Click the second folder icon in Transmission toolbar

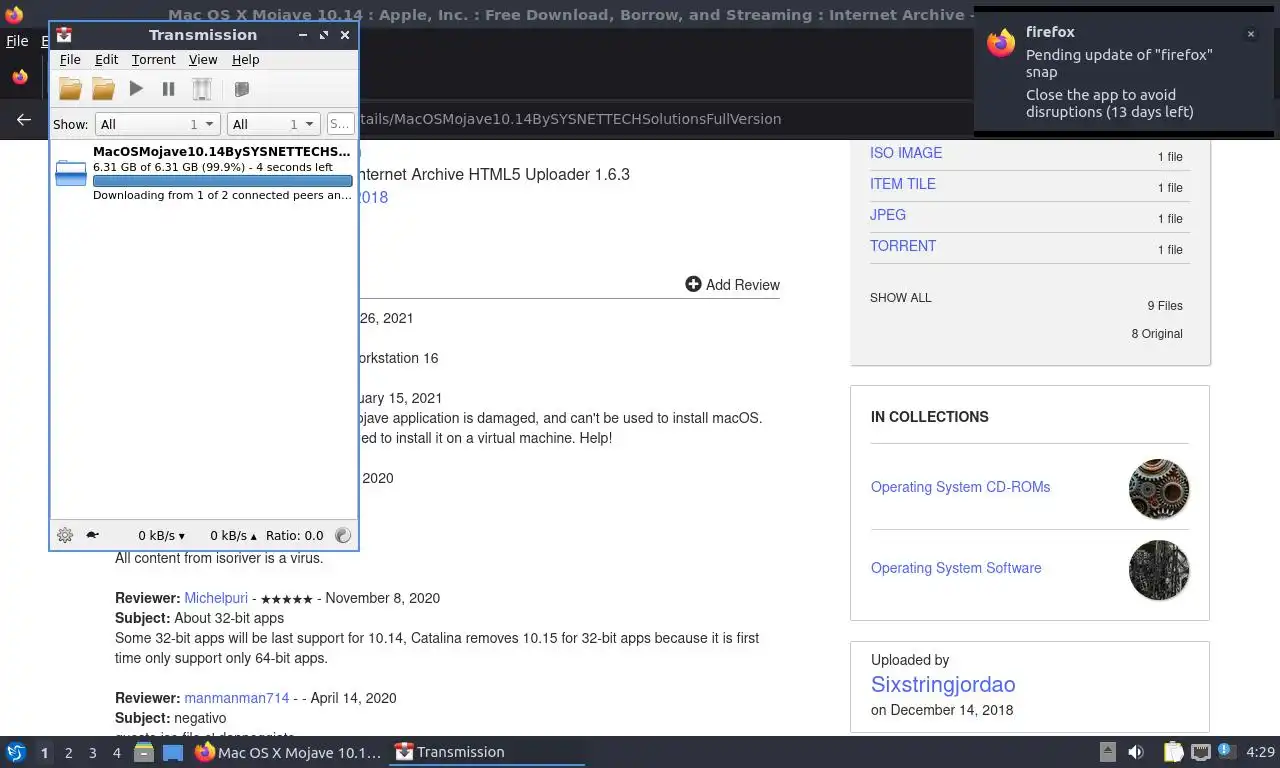pyautogui.click(x=103, y=89)
